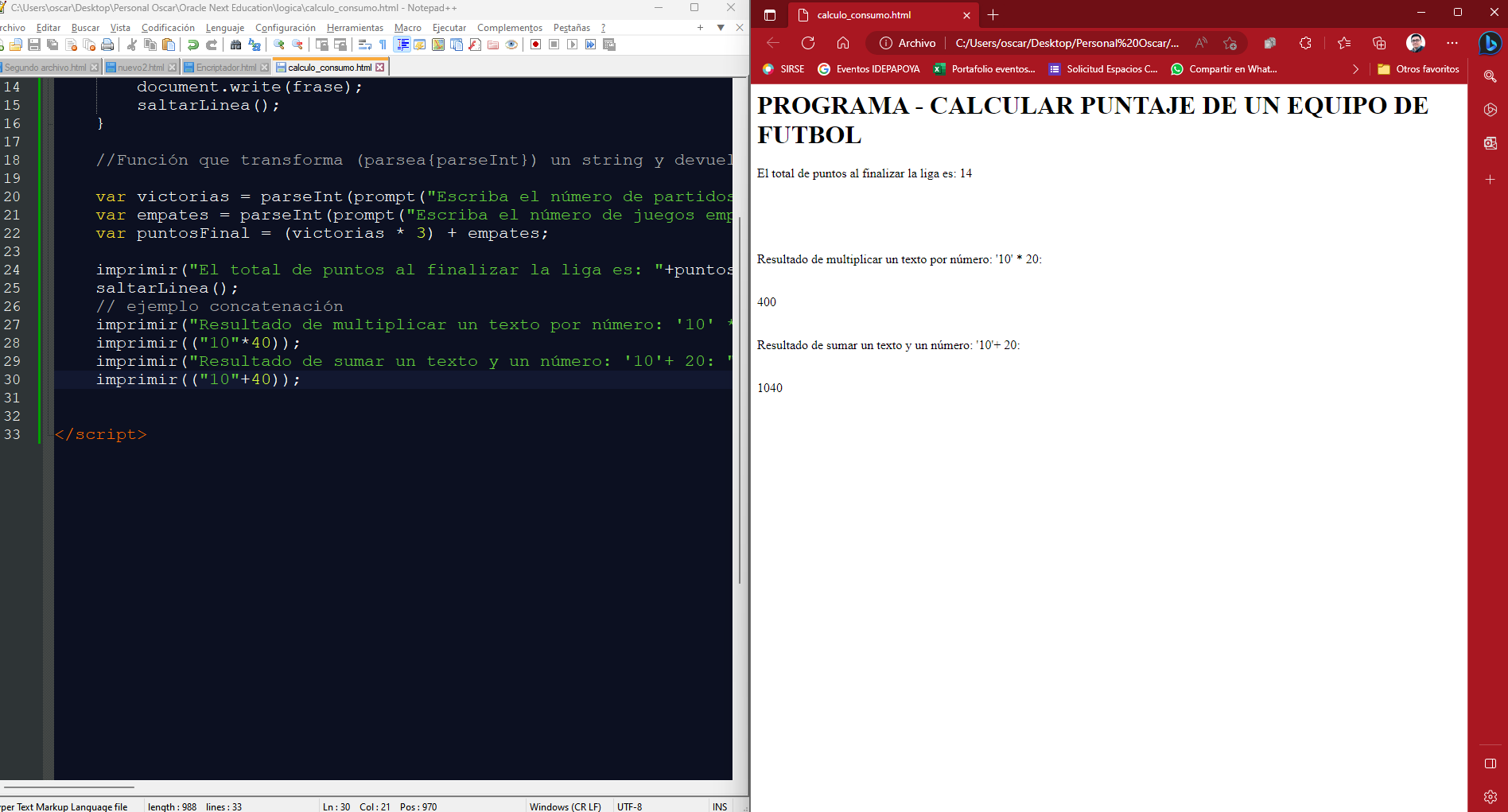Click the Save recorded macro icon
The height and width of the screenshot is (812, 1508).
[609, 45]
